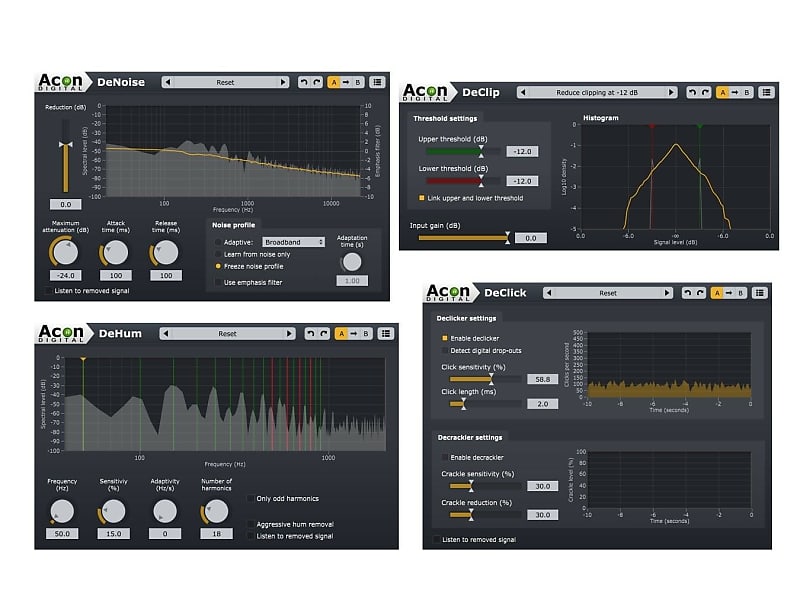Click the redo icon in DeHum
This screenshot has width=800, height=600.
pyautogui.click(x=324, y=335)
